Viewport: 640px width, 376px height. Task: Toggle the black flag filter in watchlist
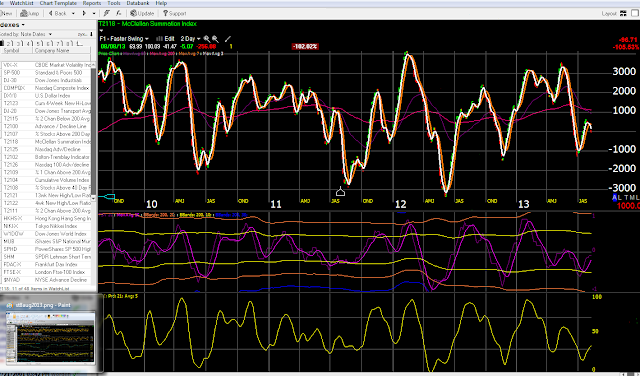[x=2, y=43]
